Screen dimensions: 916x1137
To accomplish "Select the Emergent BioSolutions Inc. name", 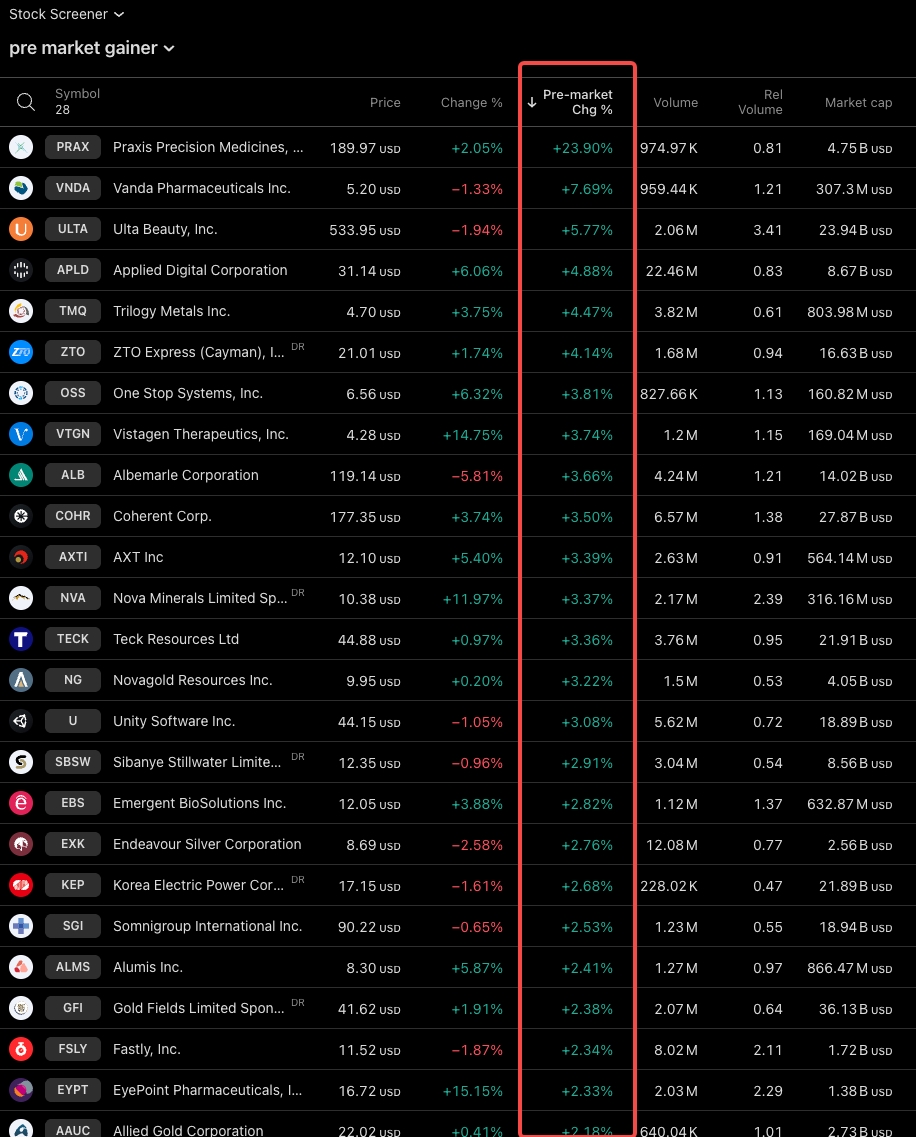I will [x=199, y=803].
